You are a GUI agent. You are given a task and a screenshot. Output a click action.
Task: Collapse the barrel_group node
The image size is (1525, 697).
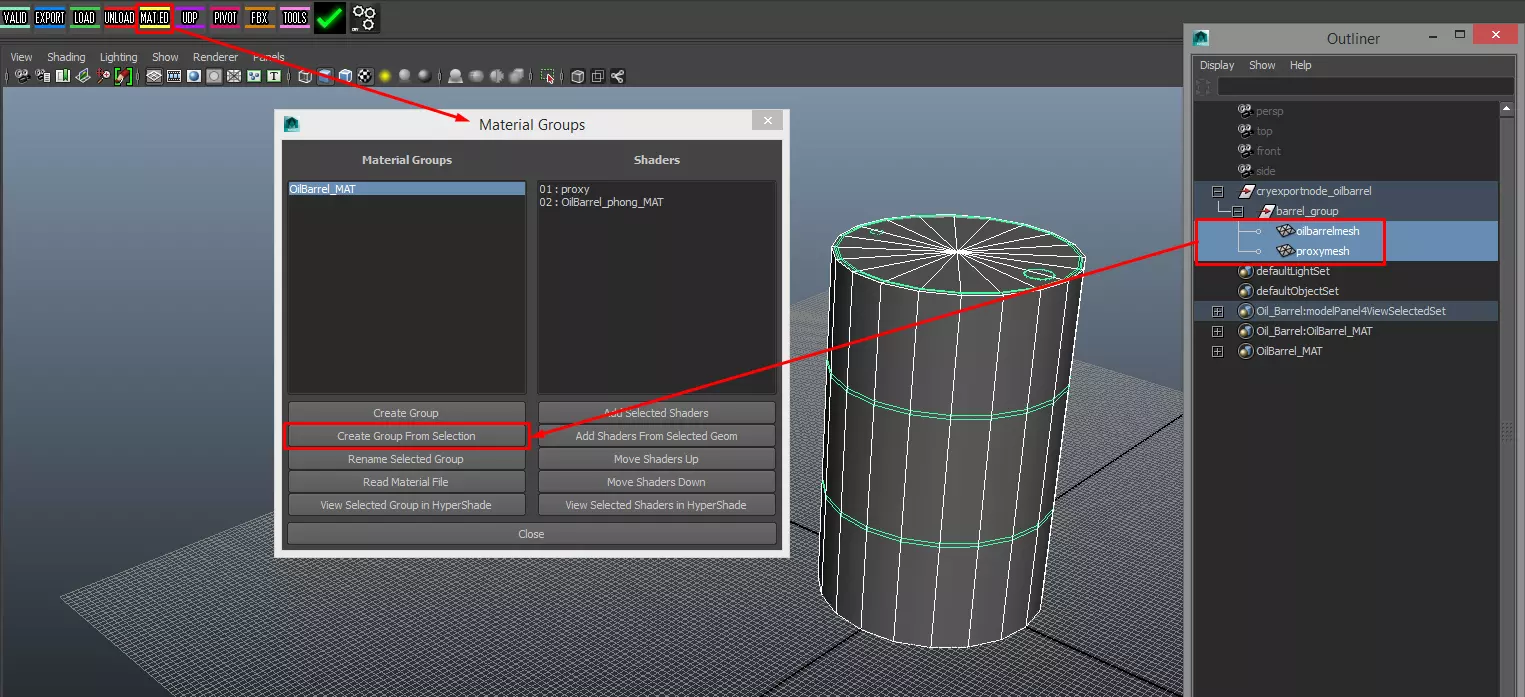(x=1237, y=211)
